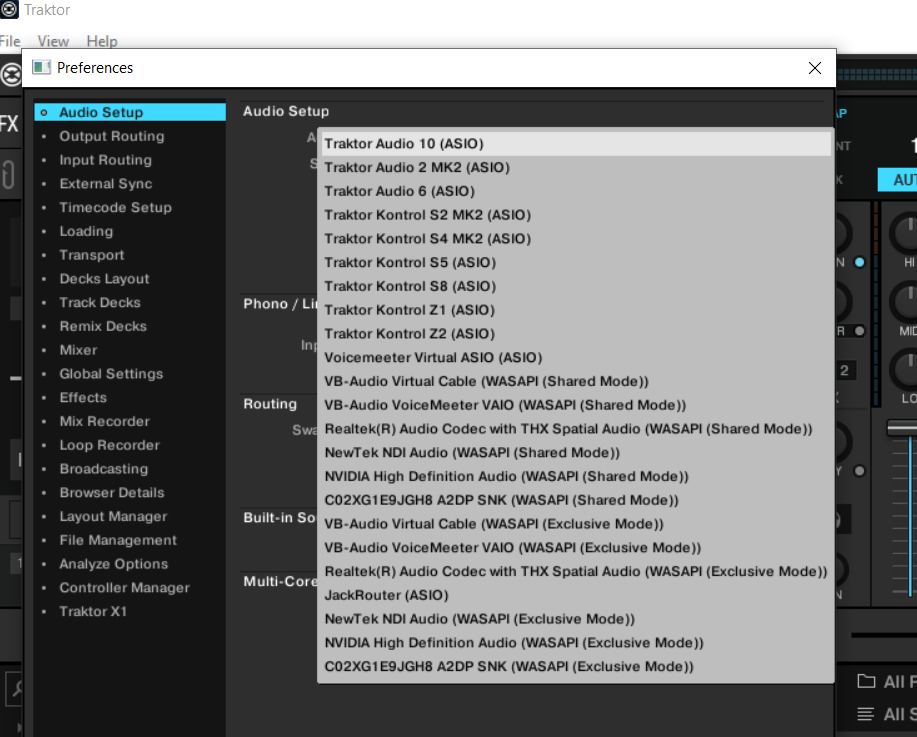Click the All Tracks folder icon in browser

[x=866, y=682]
